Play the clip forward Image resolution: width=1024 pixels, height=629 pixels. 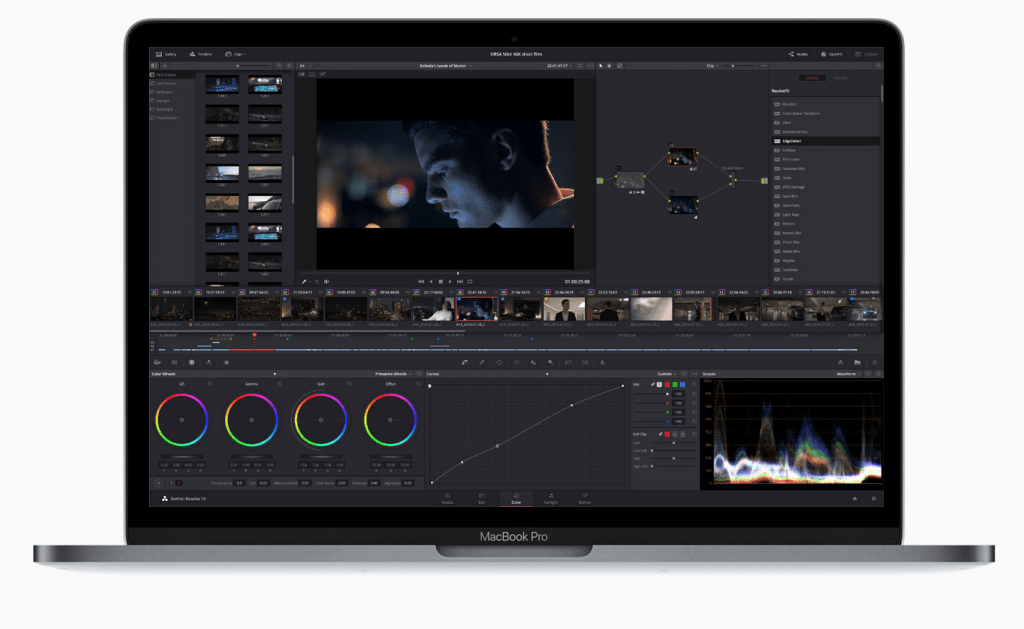(450, 282)
